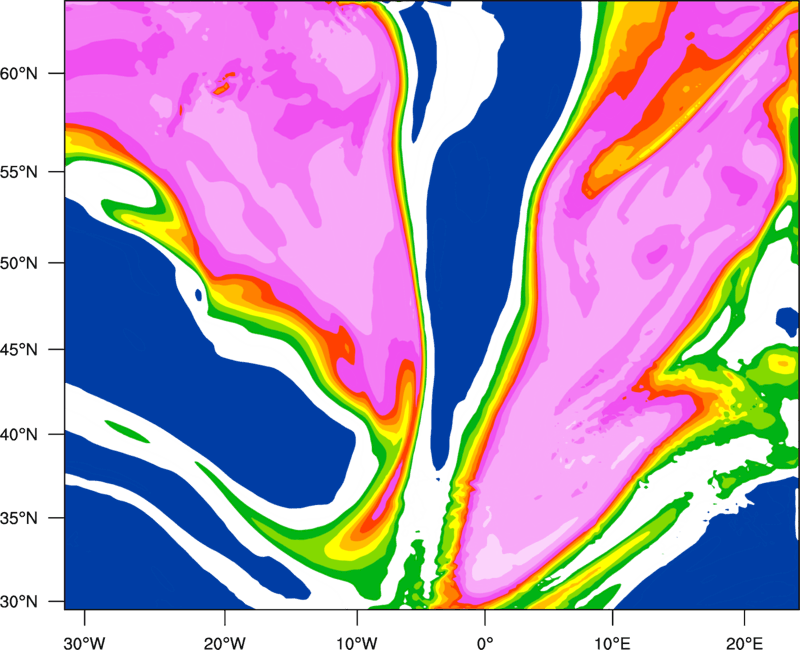Screen dimensions: 800x650
Task: Click the 10°W longitude label
Action: [356, 642]
